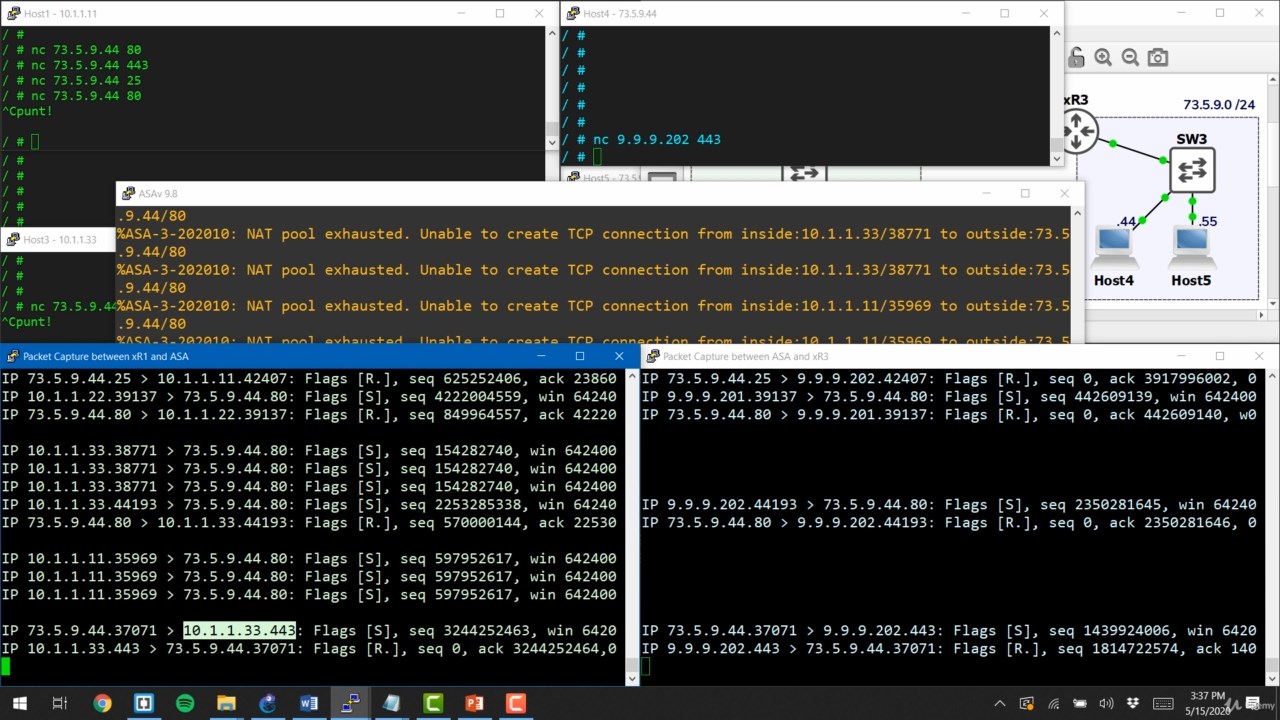Open the ASAv 9.8 window PuTTY menu icon
This screenshot has width=1280, height=720.
pos(128,193)
